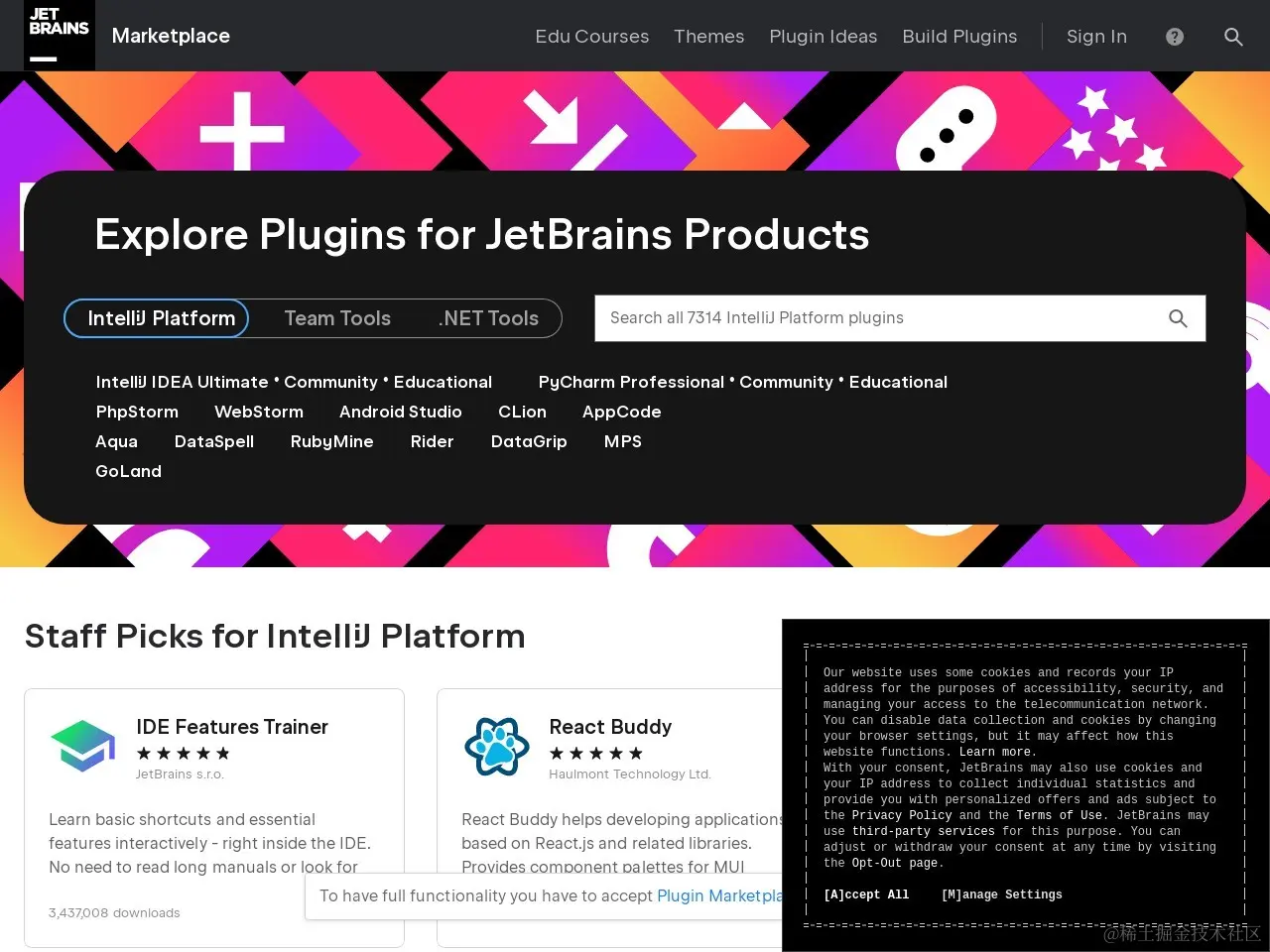
Task: Click Sign In
Action: point(1096,37)
